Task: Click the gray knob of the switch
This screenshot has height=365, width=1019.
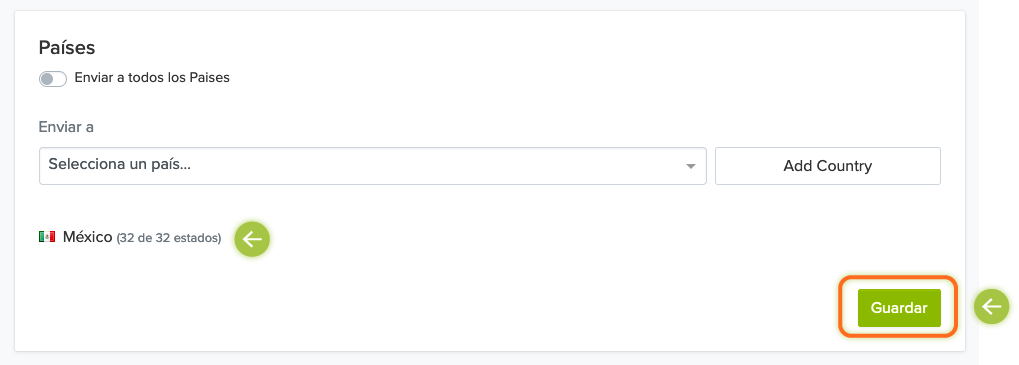Action: coord(47,79)
